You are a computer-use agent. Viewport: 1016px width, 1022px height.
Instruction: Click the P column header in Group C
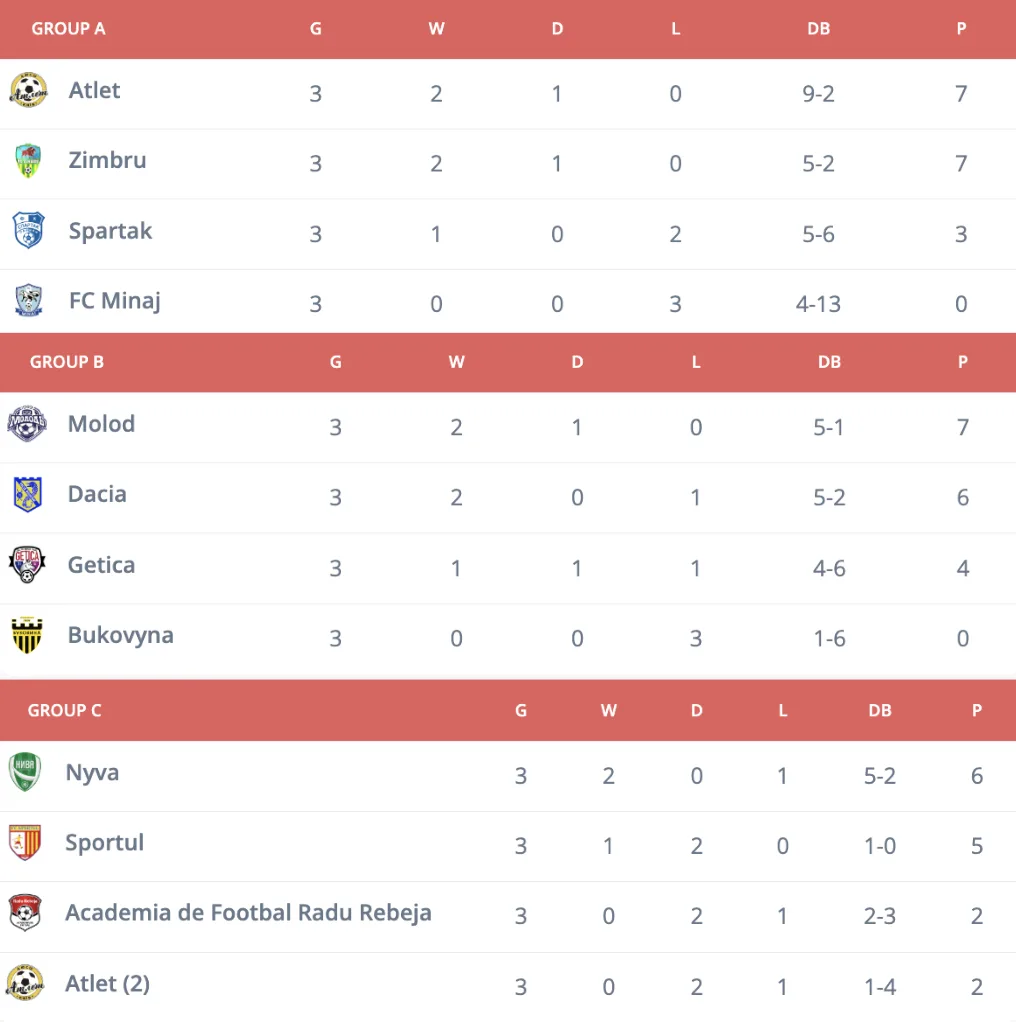click(976, 711)
